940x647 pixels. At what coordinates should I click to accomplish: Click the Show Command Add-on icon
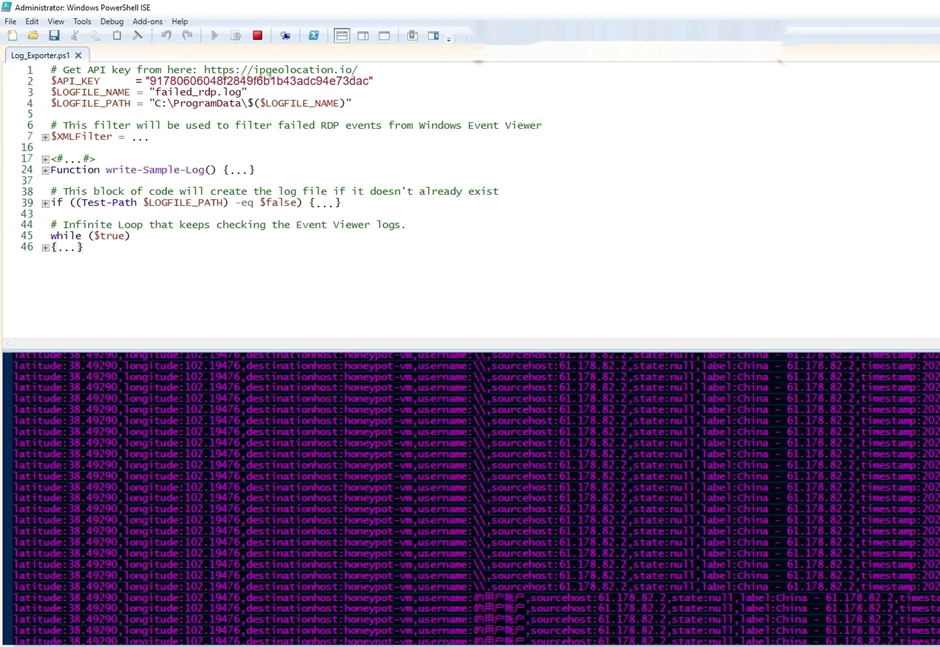tap(433, 35)
